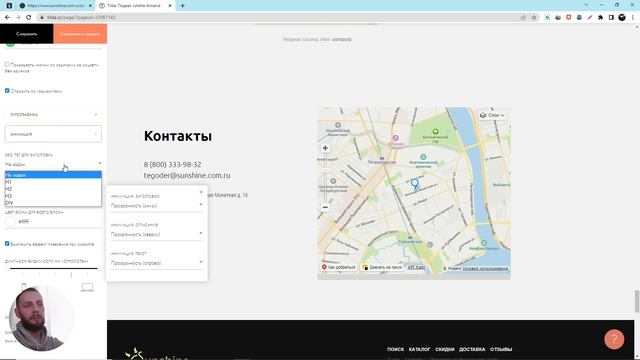Open the Chrome three-dot menu
This screenshot has width=640, height=360.
[633, 18]
